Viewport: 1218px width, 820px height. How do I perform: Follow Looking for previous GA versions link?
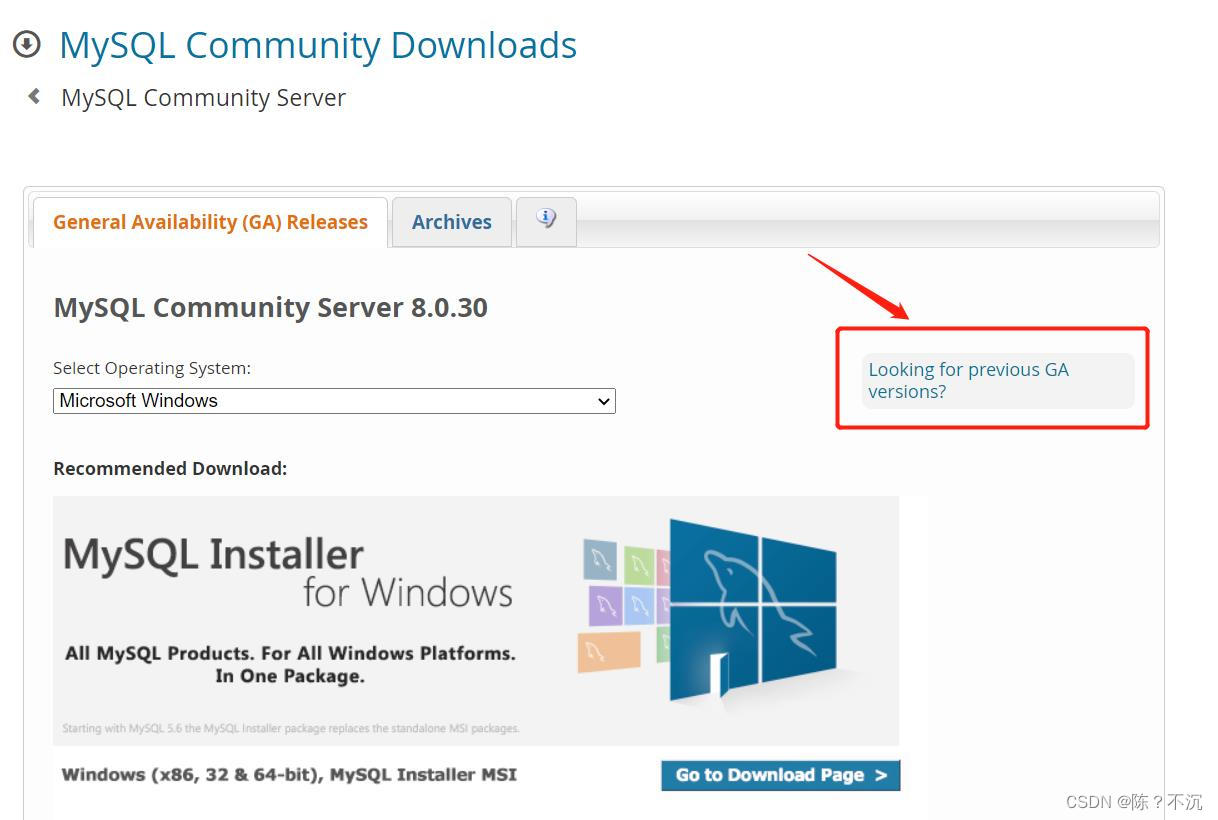tap(968, 380)
